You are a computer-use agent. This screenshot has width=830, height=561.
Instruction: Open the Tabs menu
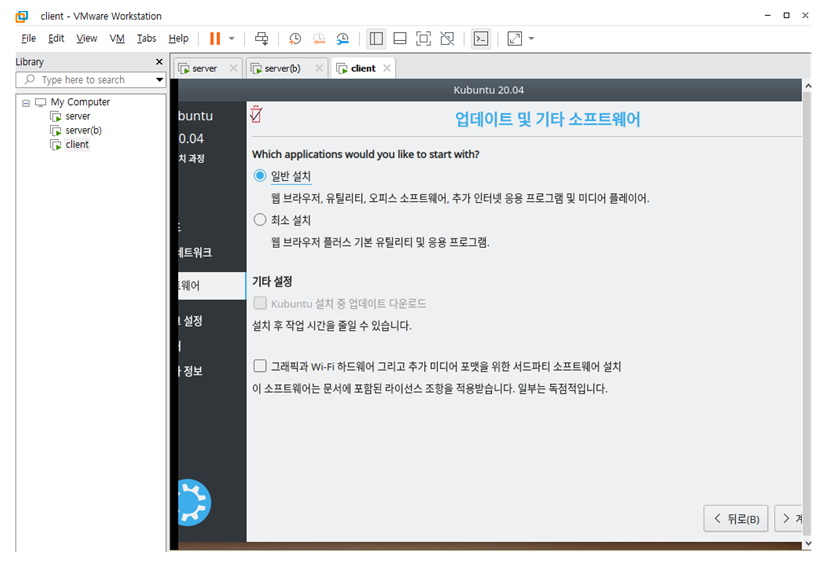coord(146,39)
